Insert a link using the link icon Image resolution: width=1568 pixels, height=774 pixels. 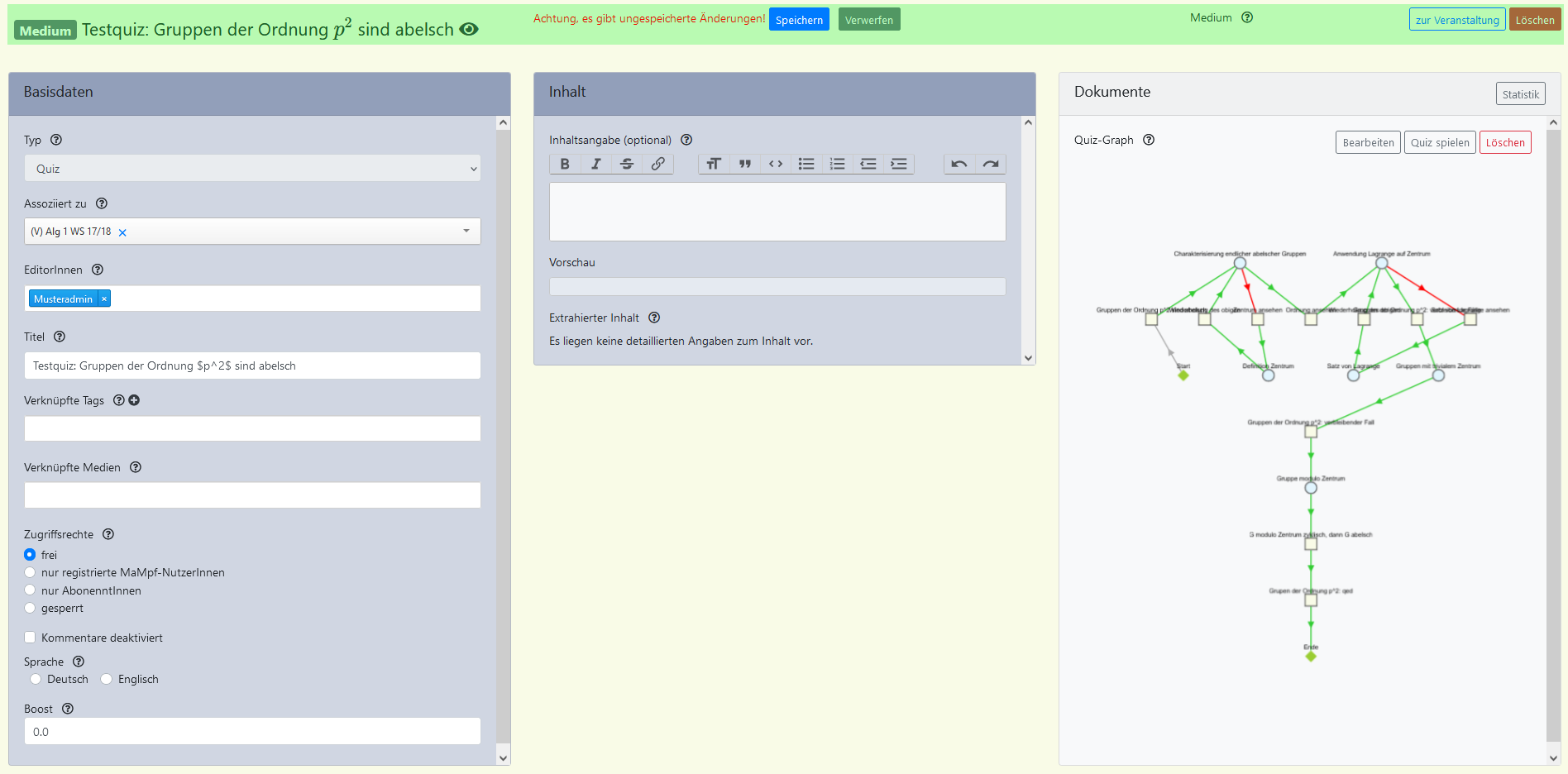pyautogui.click(x=657, y=164)
